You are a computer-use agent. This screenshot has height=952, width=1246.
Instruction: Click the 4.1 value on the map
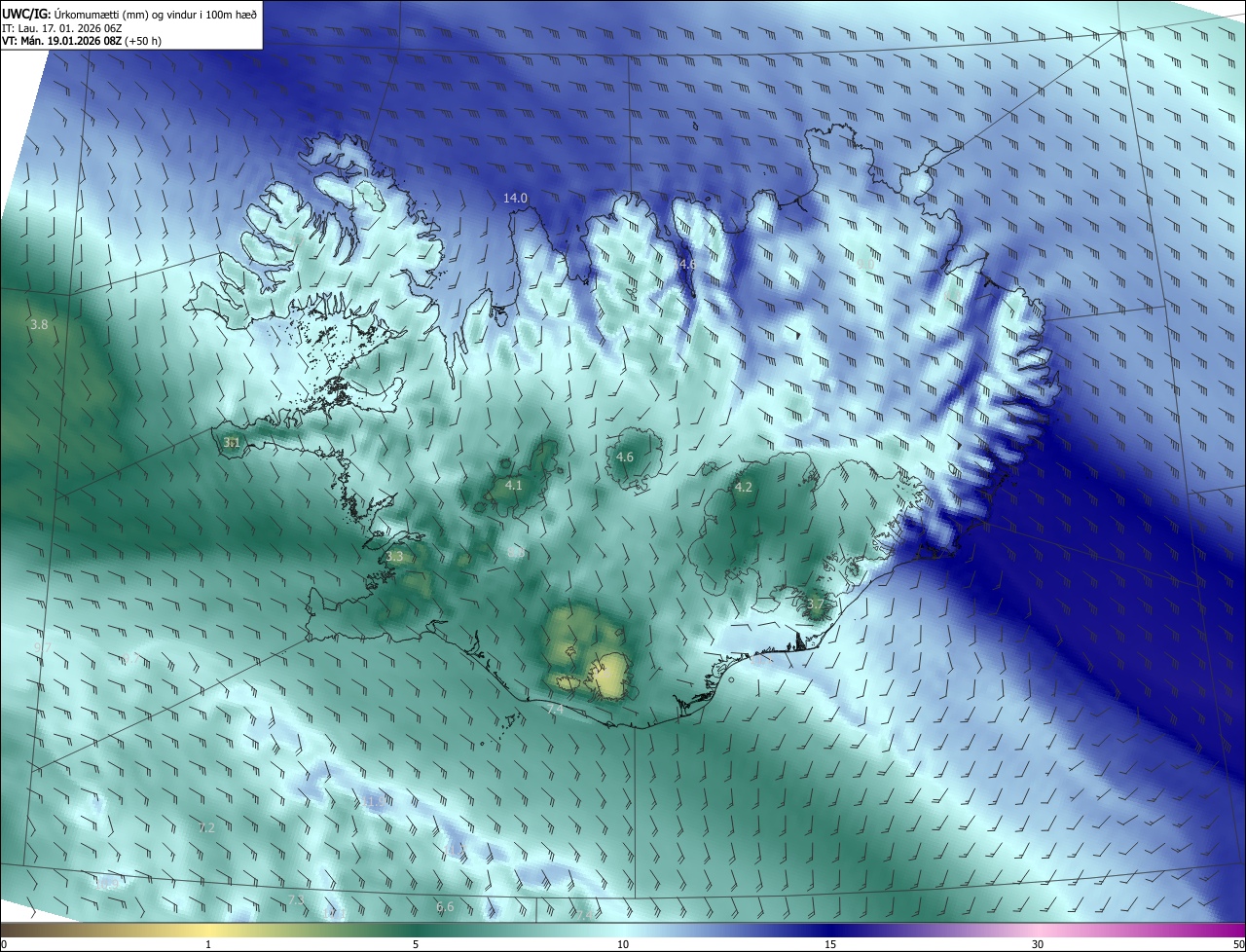click(x=514, y=485)
